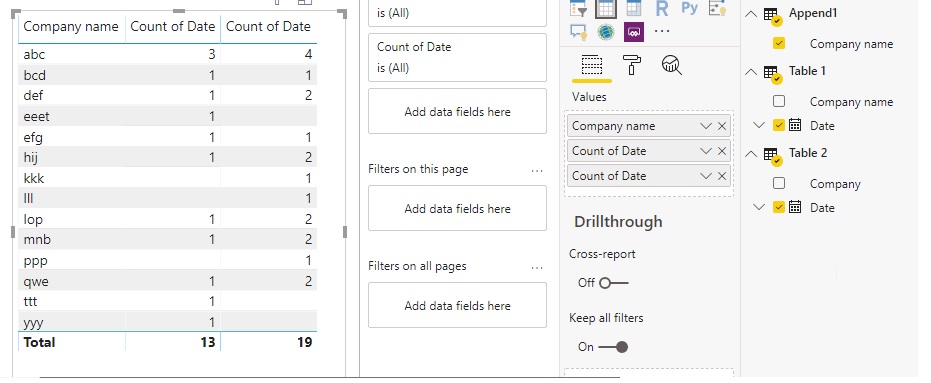Check Company name under Table 1

[x=779, y=102]
